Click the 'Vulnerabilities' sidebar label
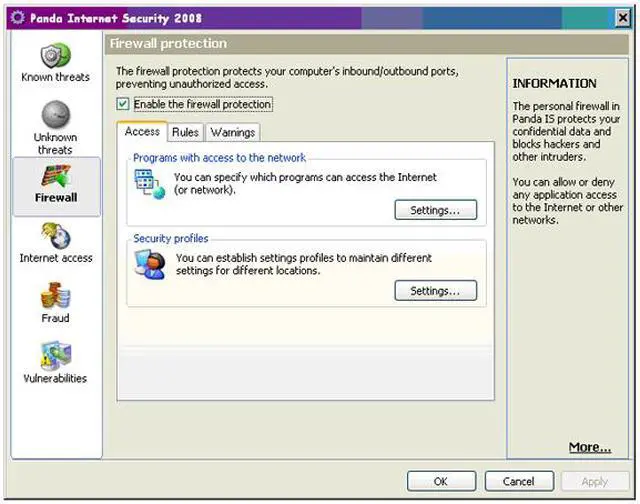This screenshot has width=640, height=504. 55,378
